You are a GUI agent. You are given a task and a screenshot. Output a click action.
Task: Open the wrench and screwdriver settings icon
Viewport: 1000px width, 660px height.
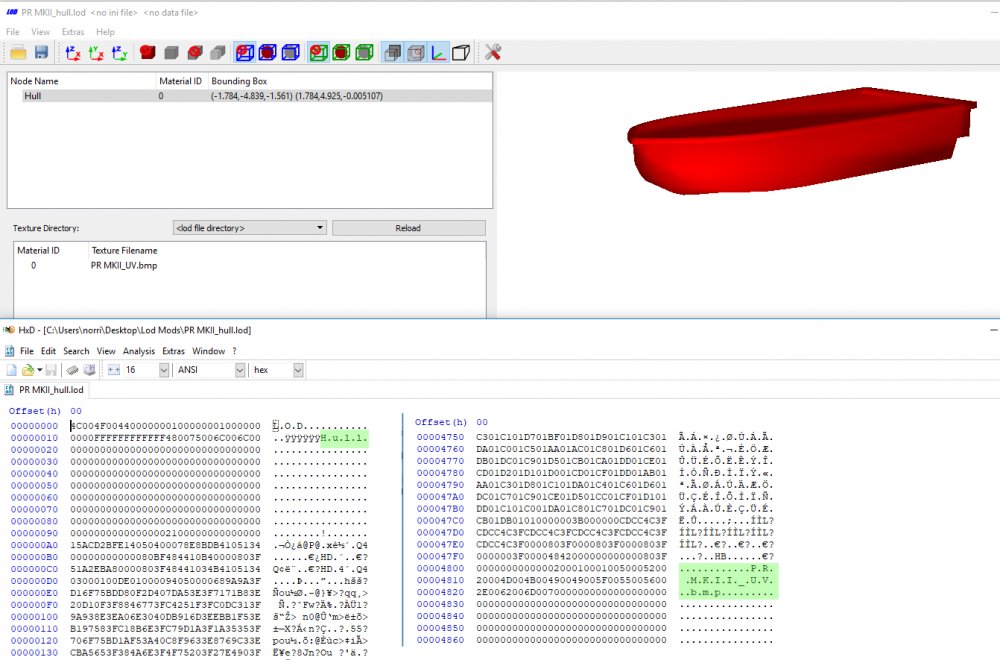tap(492, 52)
